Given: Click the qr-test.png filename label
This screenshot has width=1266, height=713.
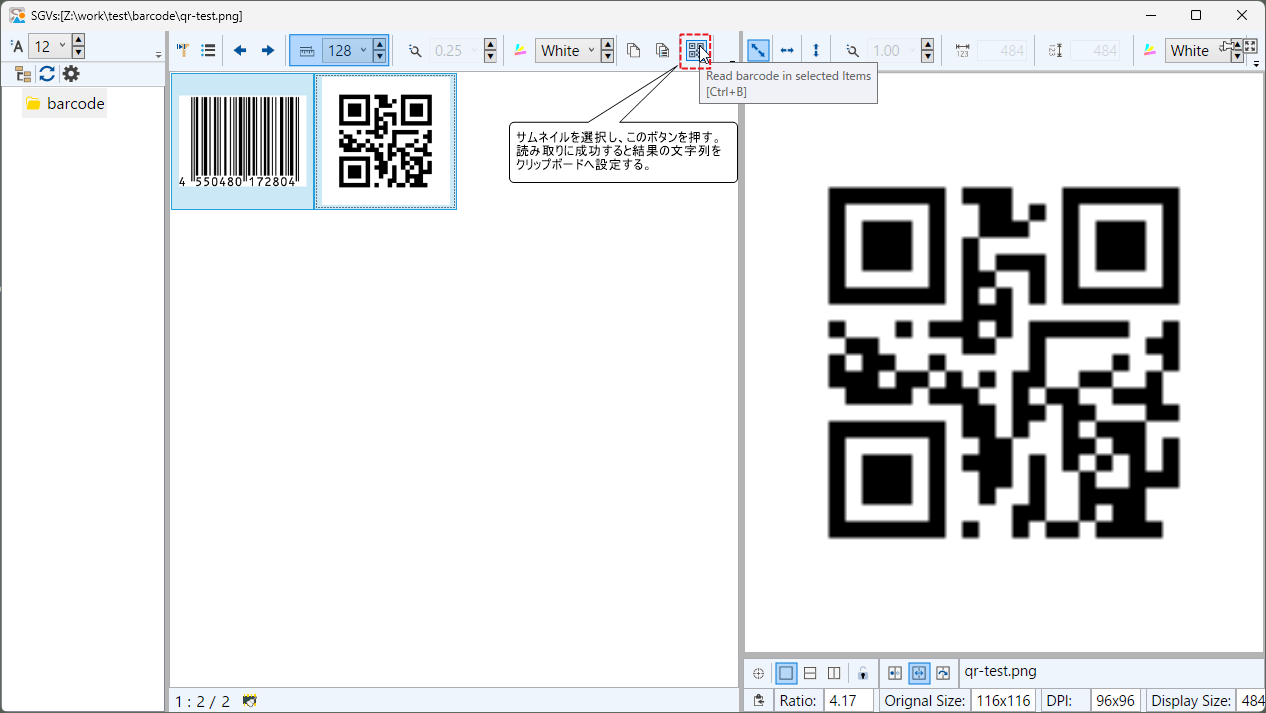Looking at the screenshot, I should (x=1001, y=671).
